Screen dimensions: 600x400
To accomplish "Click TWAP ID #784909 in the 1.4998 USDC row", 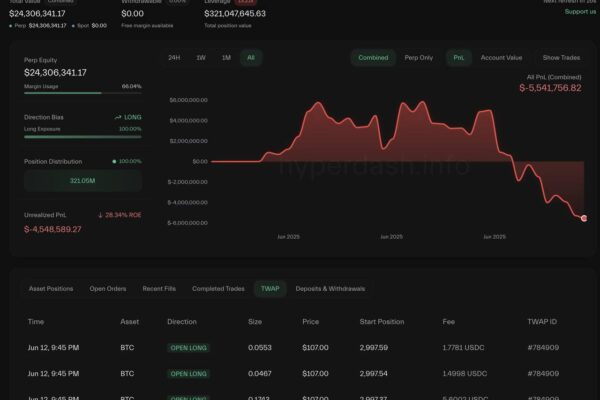I will click(x=543, y=374).
